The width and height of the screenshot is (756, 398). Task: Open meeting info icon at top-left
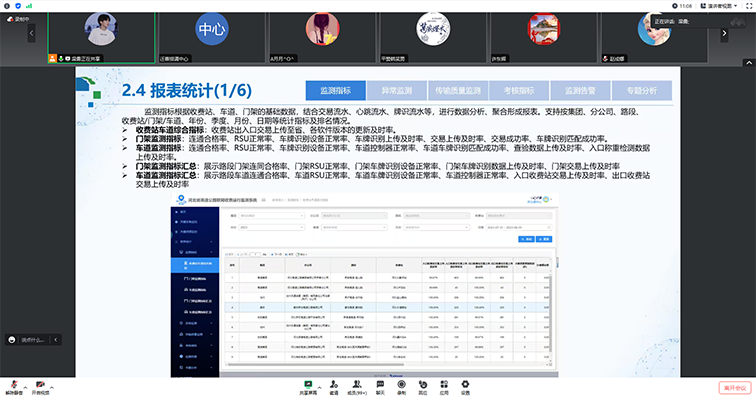click(x=7, y=6)
